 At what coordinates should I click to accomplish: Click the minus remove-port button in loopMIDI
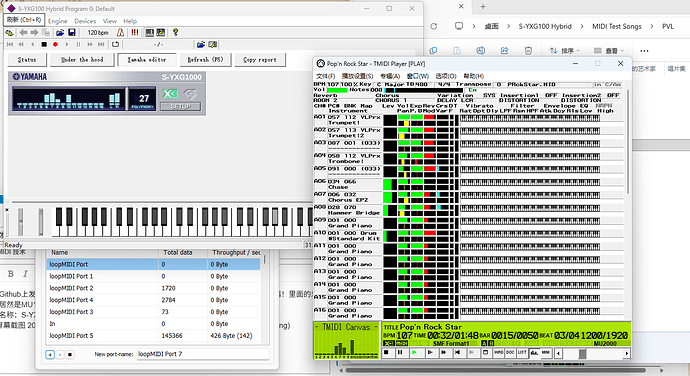click(x=60, y=354)
